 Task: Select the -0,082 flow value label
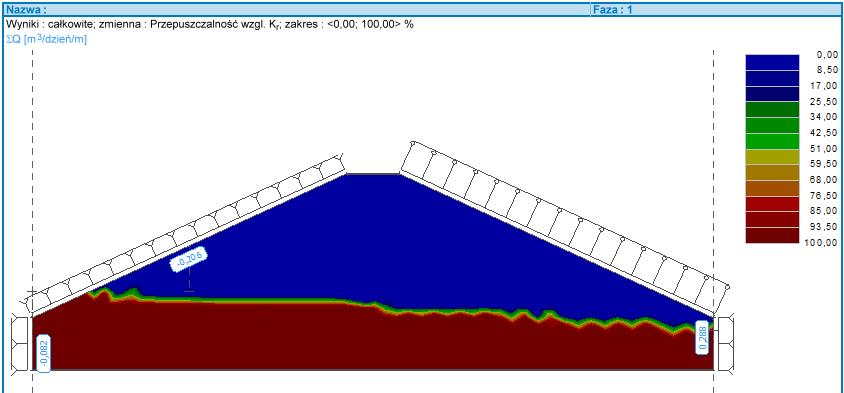click(x=44, y=353)
